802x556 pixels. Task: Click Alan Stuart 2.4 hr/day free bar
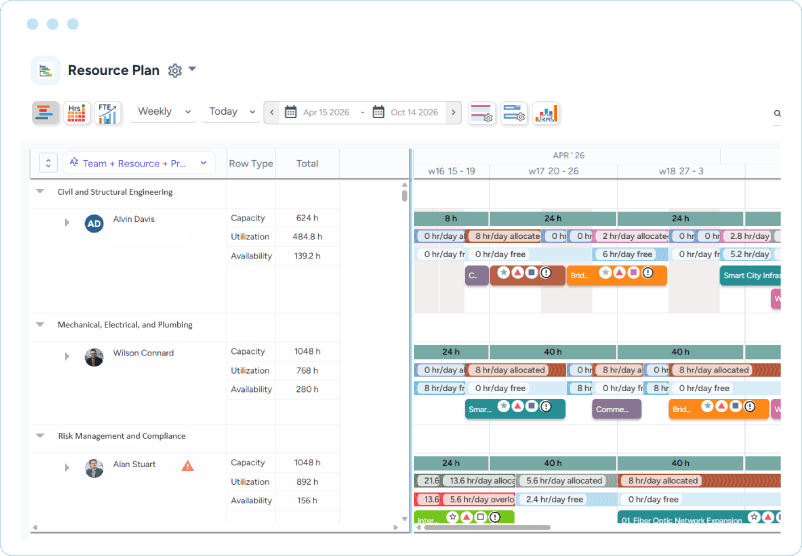click(566, 499)
